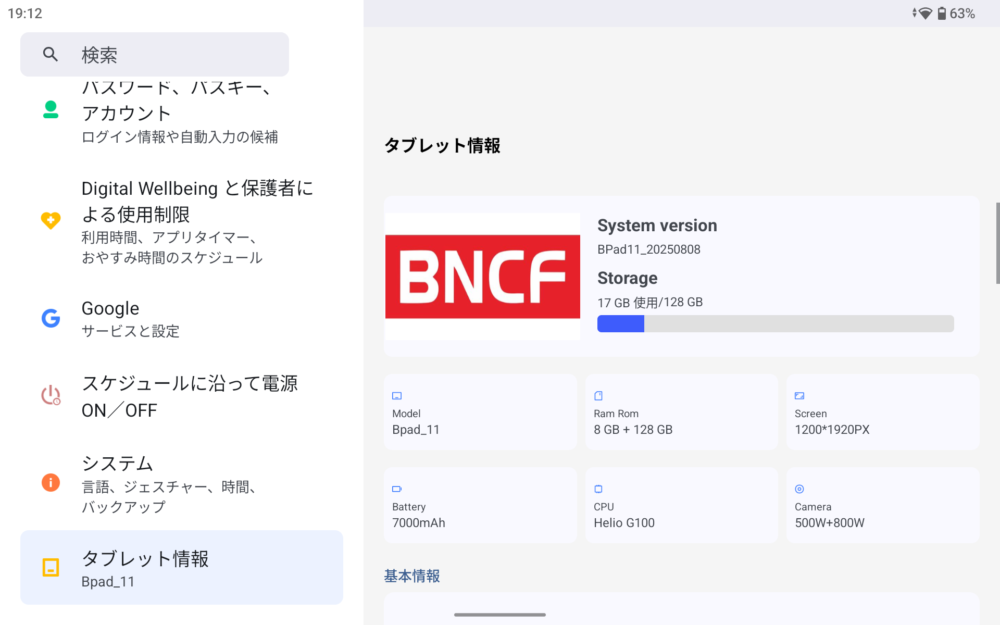
Task: Click the Wi-Fi status icon
Action: [925, 13]
